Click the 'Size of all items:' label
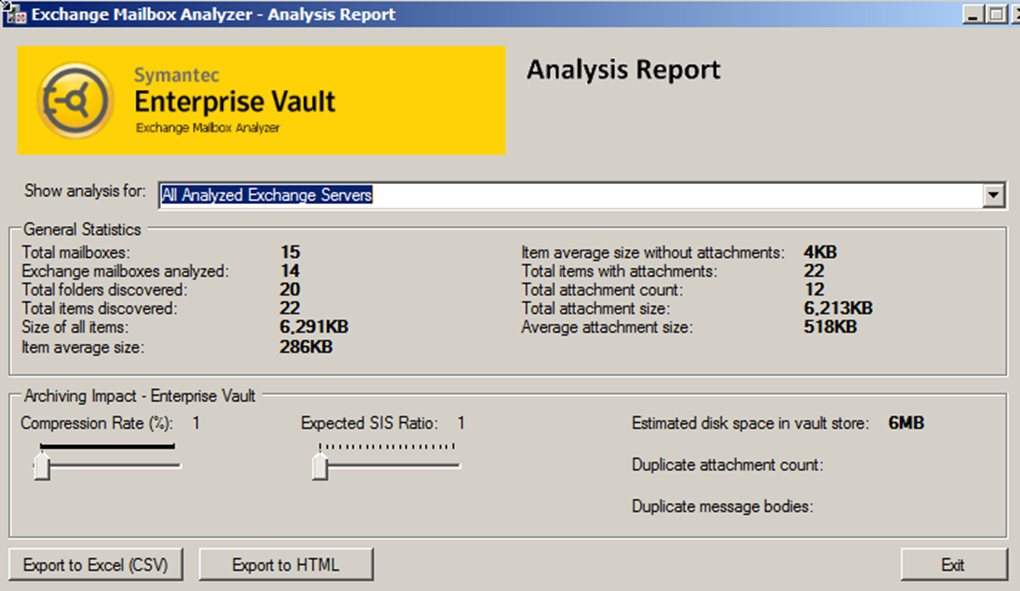The height and width of the screenshot is (591, 1020). point(75,327)
